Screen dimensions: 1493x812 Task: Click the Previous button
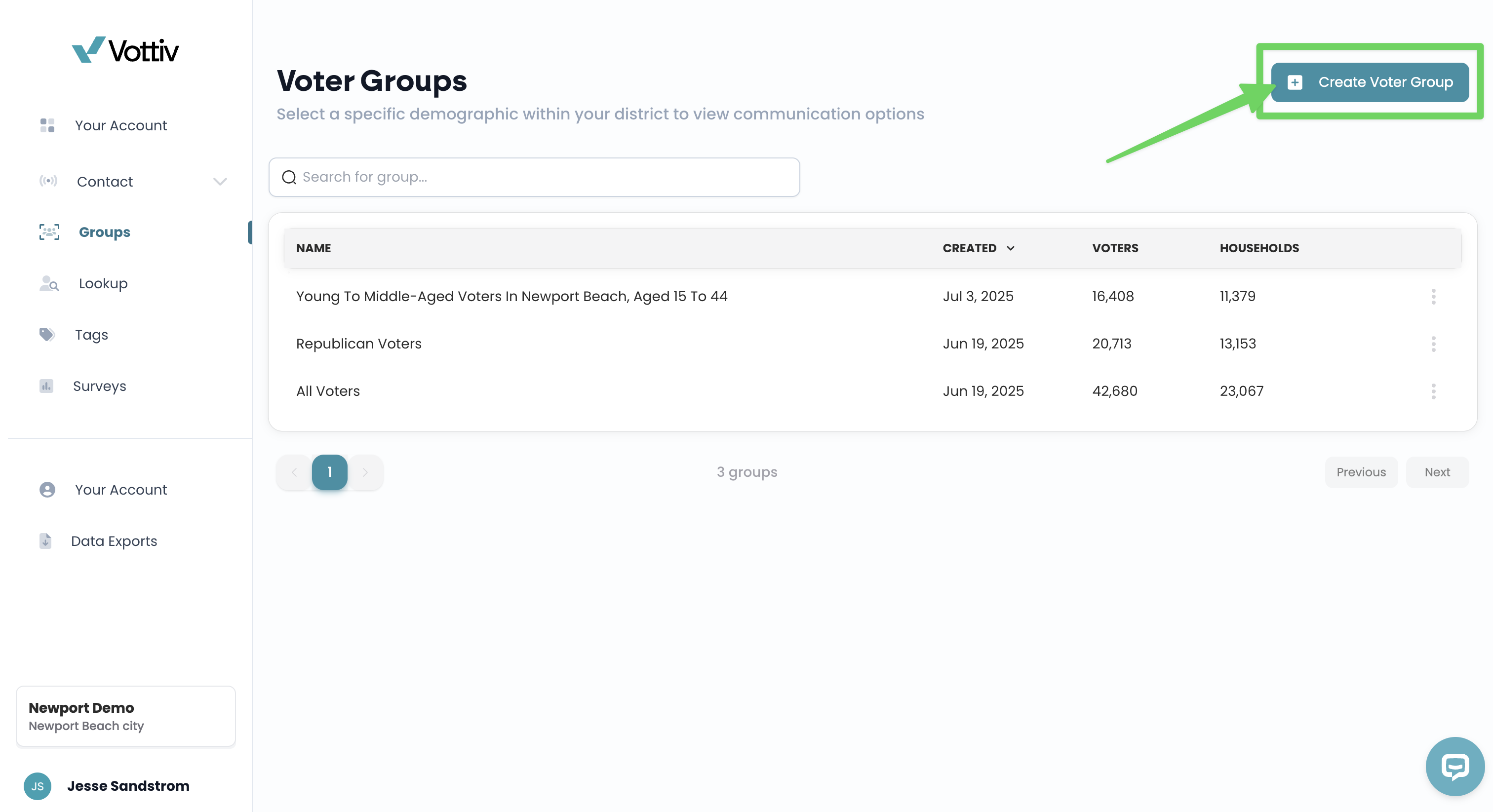point(1361,472)
